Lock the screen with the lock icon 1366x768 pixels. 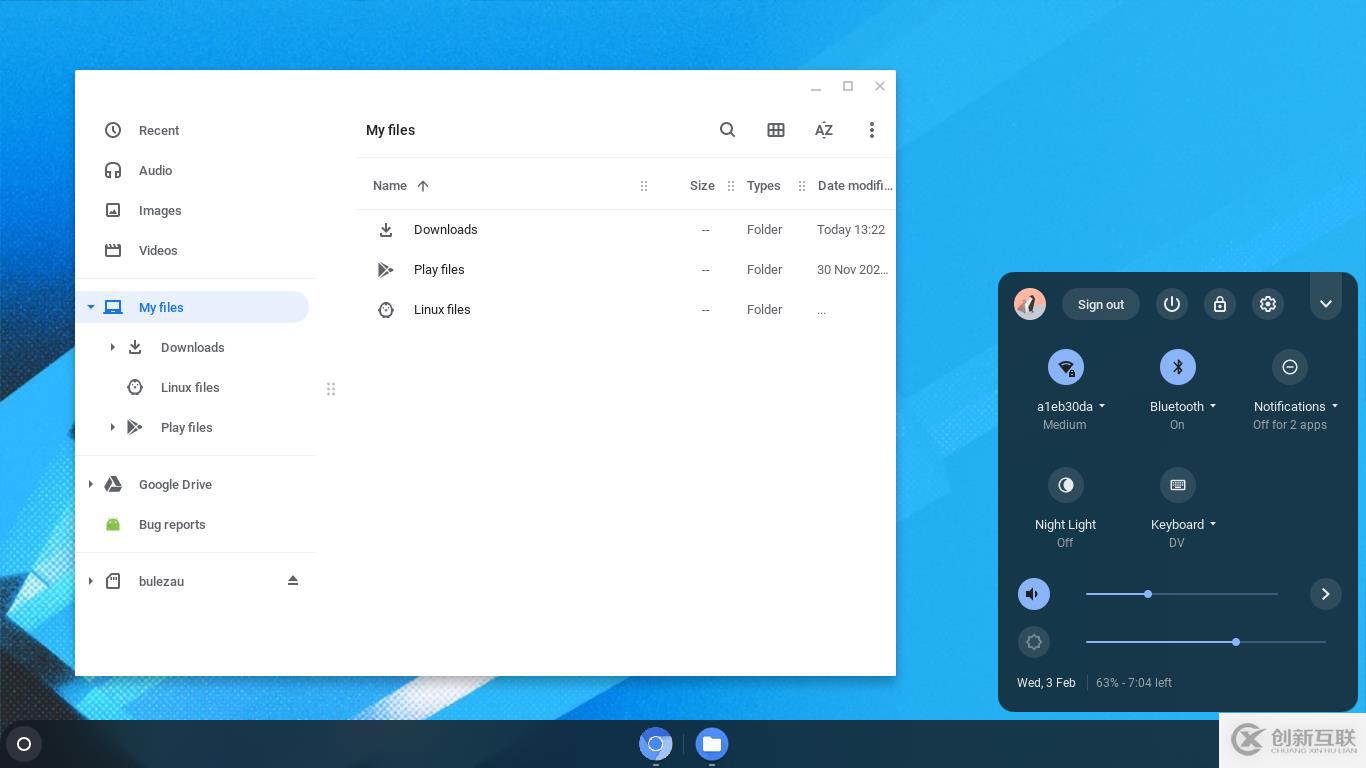pyautogui.click(x=1220, y=304)
